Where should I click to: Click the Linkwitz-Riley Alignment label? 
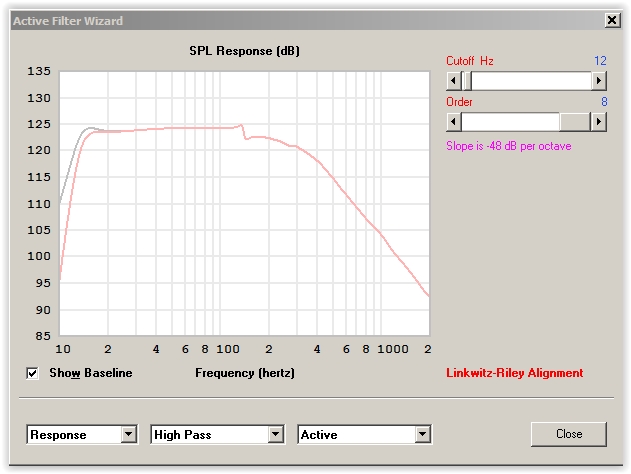[x=514, y=373]
